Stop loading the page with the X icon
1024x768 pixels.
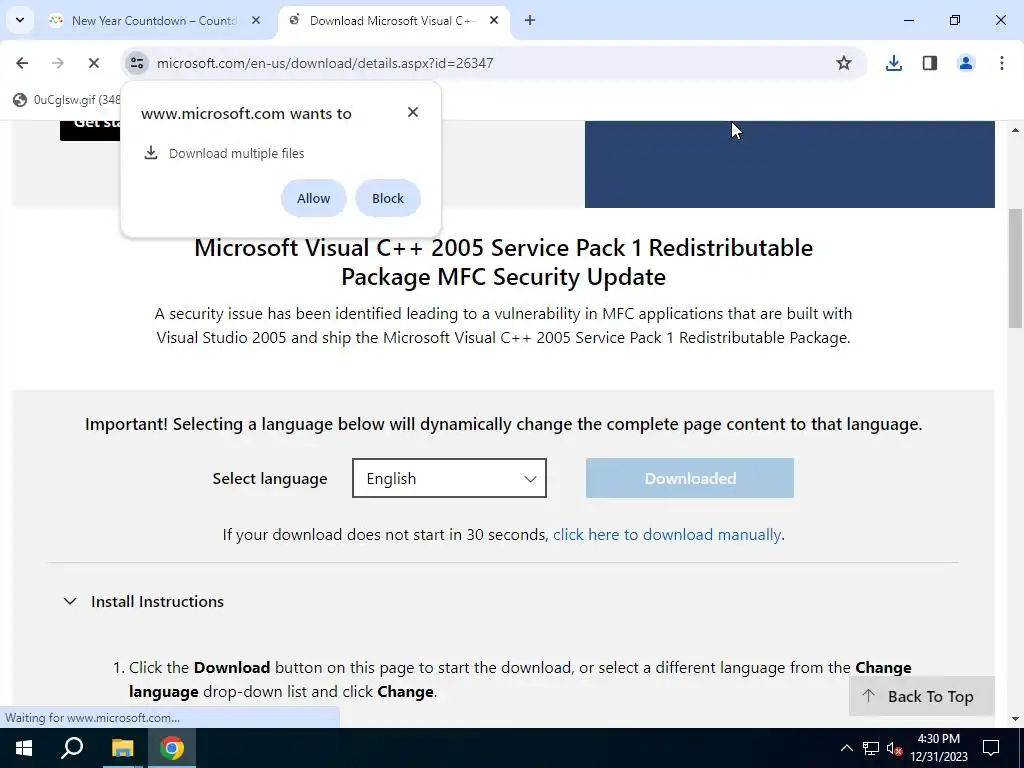pos(93,63)
